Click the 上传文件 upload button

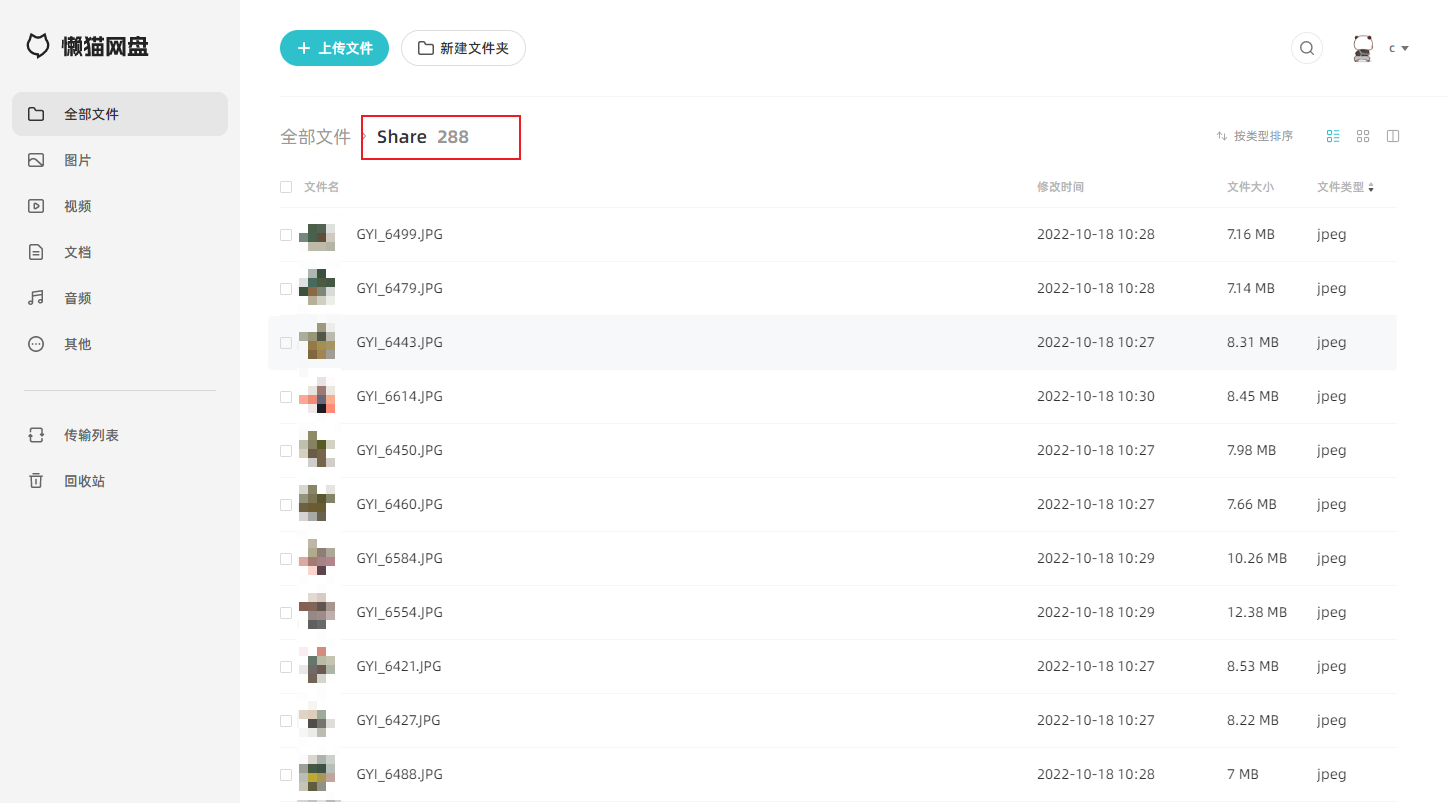tap(334, 48)
